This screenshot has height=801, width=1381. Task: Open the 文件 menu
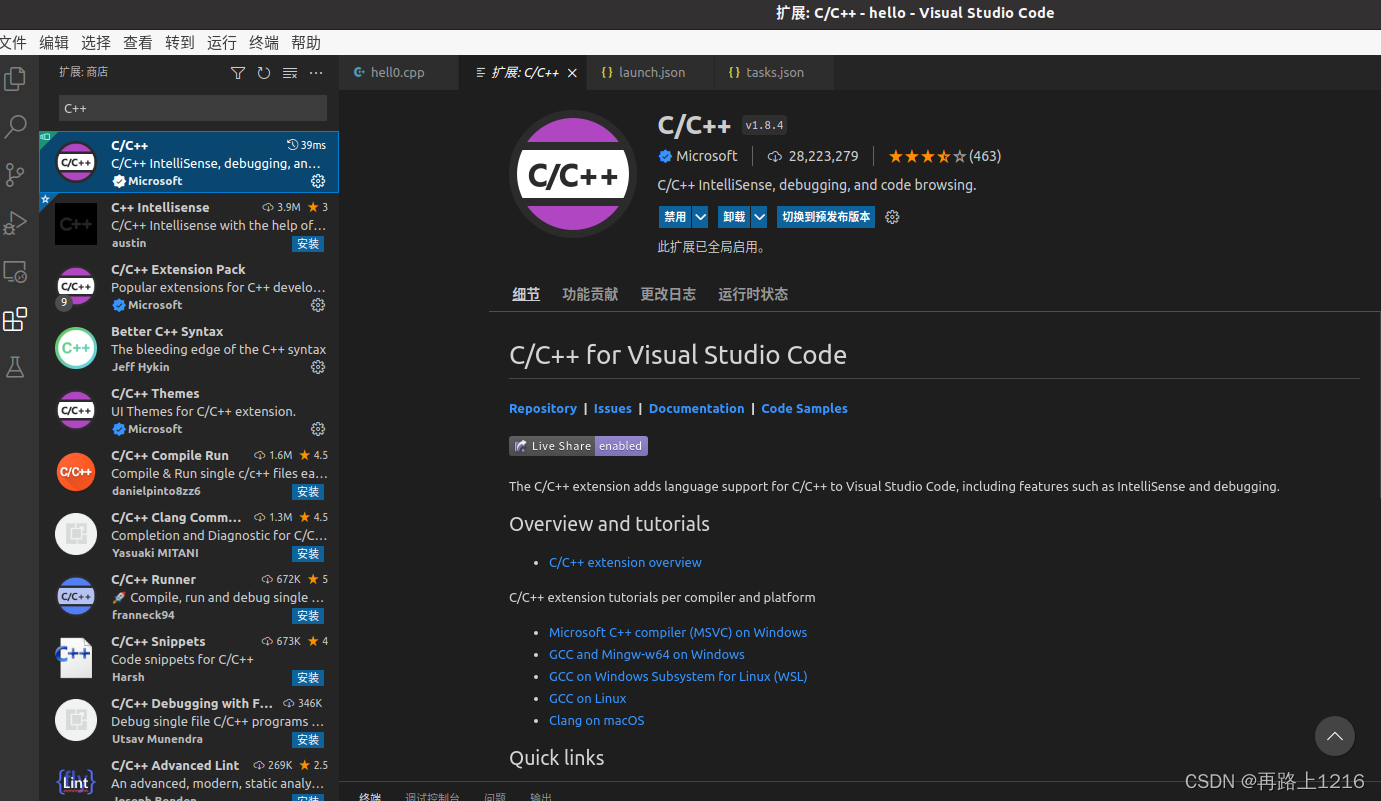(12, 43)
